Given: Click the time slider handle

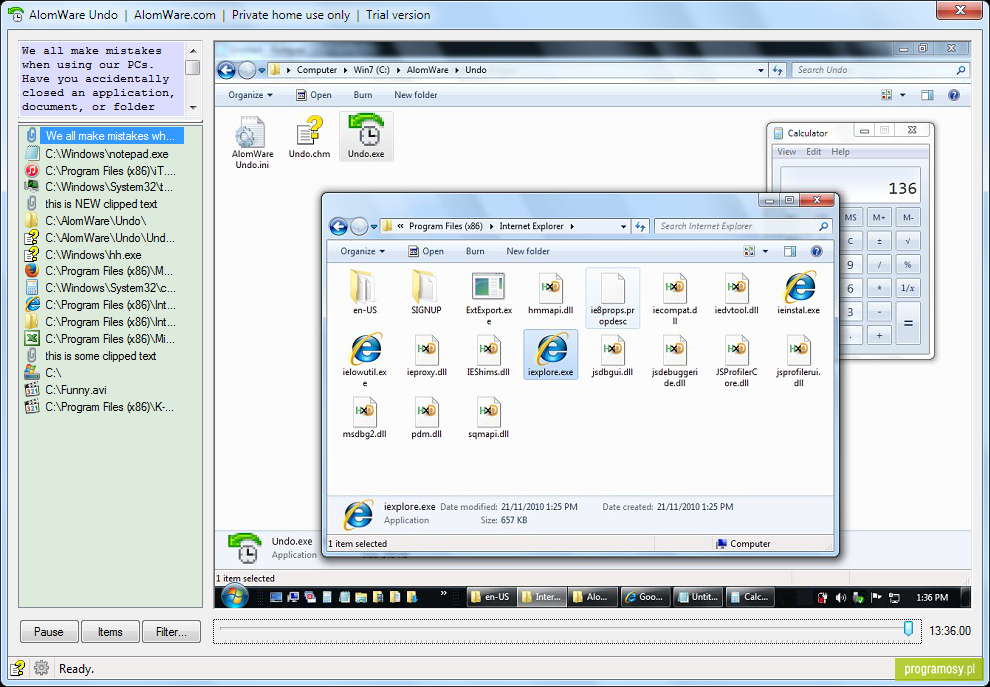Looking at the screenshot, I should coord(909,628).
